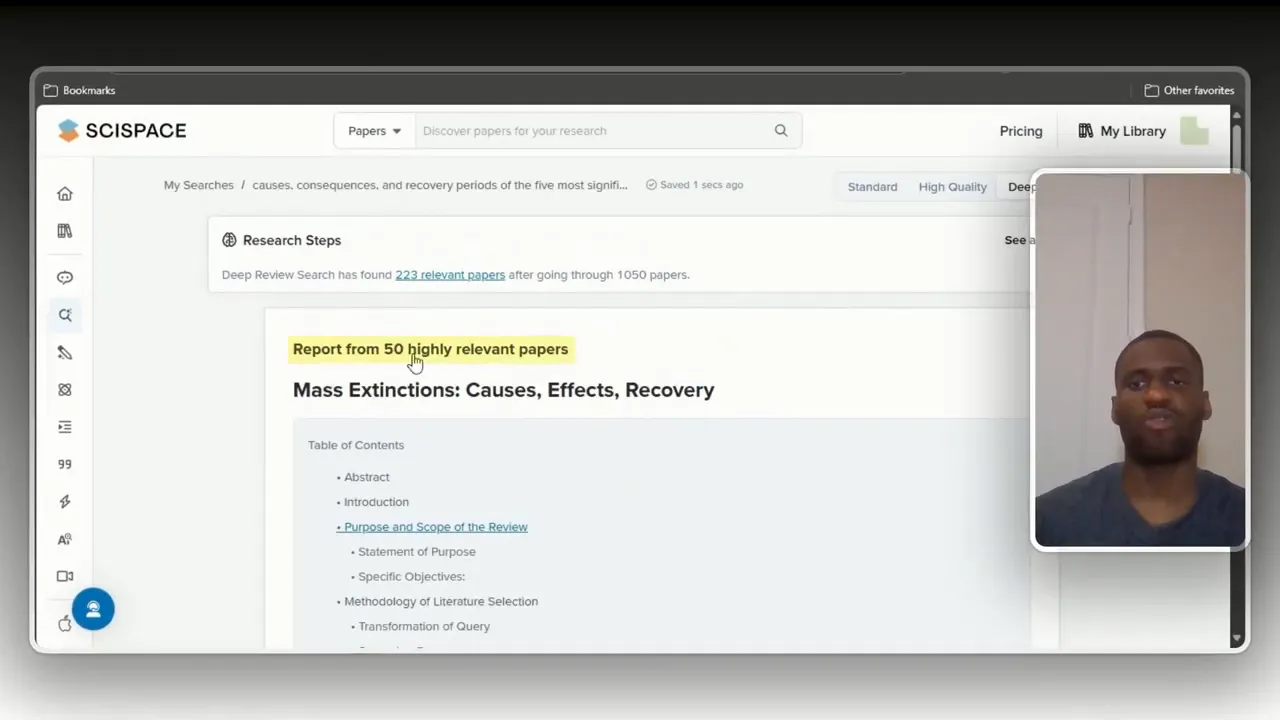Select the Home icon in the sidebar
Viewport: 1280px width, 720px height.
pyautogui.click(x=64, y=193)
